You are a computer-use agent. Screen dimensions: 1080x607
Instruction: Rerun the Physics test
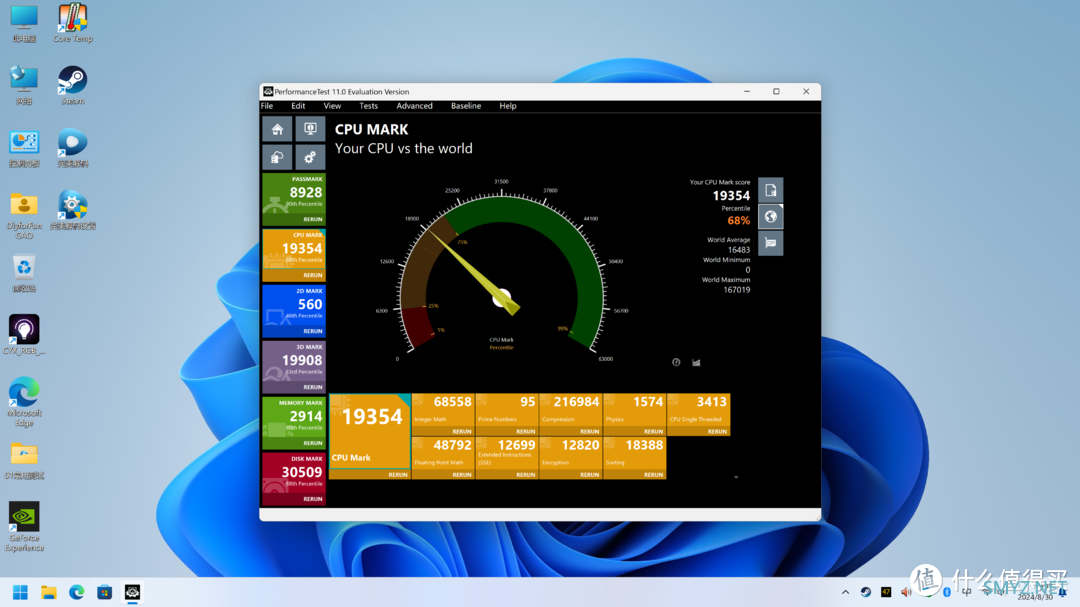(x=653, y=431)
